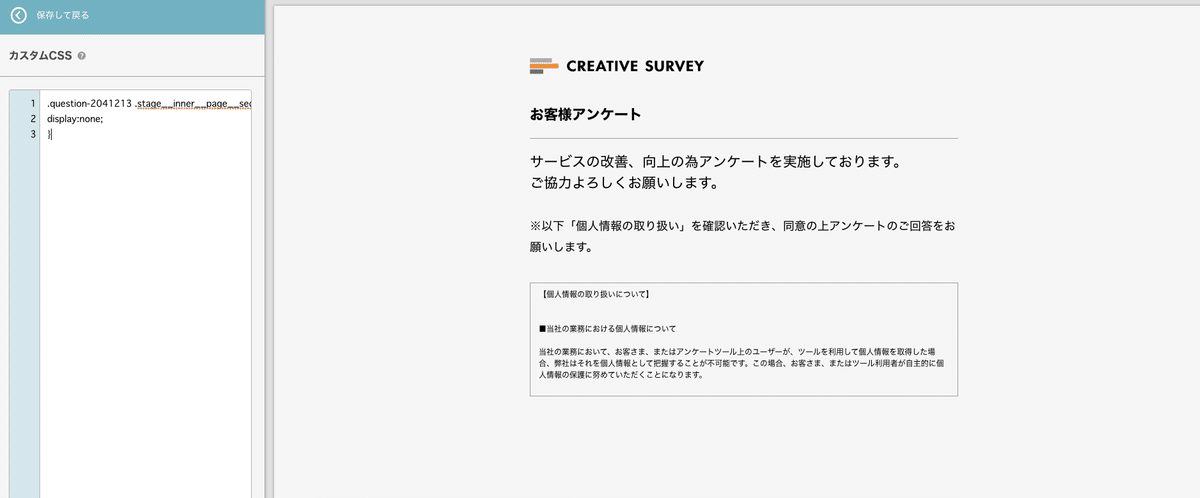Click the empty CSS editor area below line 3
1200x498 pixels.
pyautogui.click(x=145, y=320)
